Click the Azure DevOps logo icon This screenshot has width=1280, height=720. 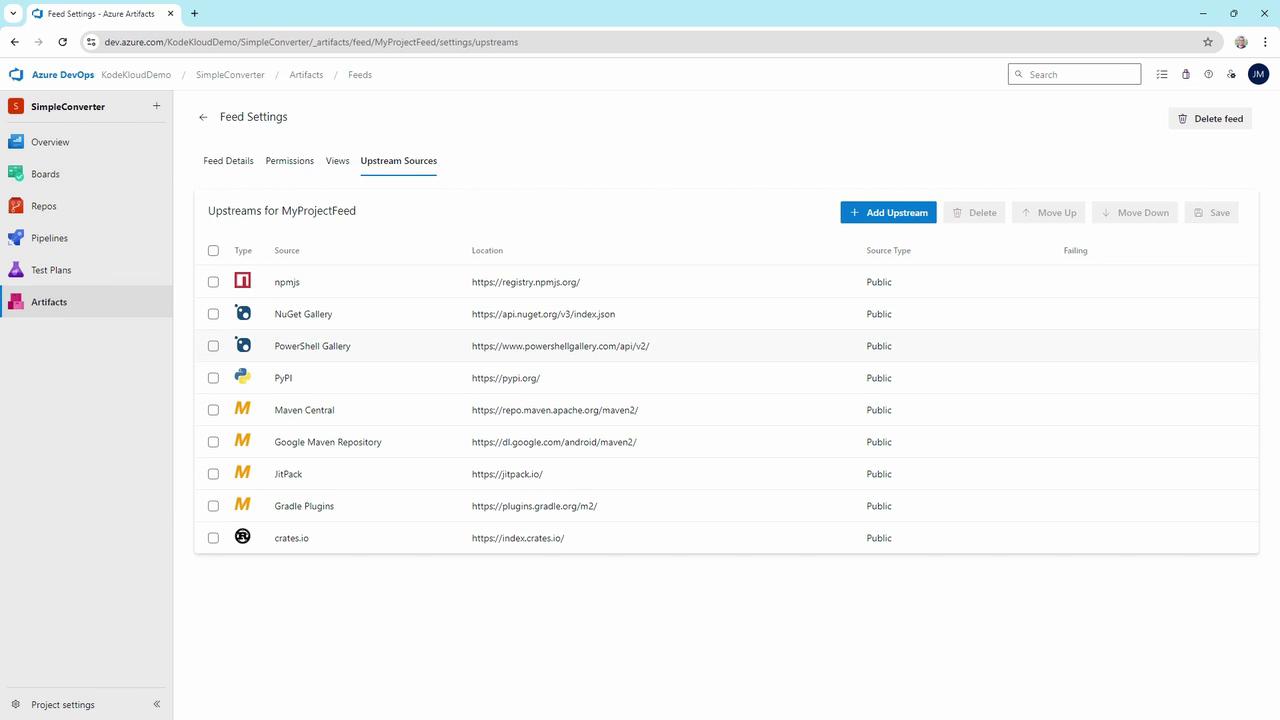click(x=16, y=75)
